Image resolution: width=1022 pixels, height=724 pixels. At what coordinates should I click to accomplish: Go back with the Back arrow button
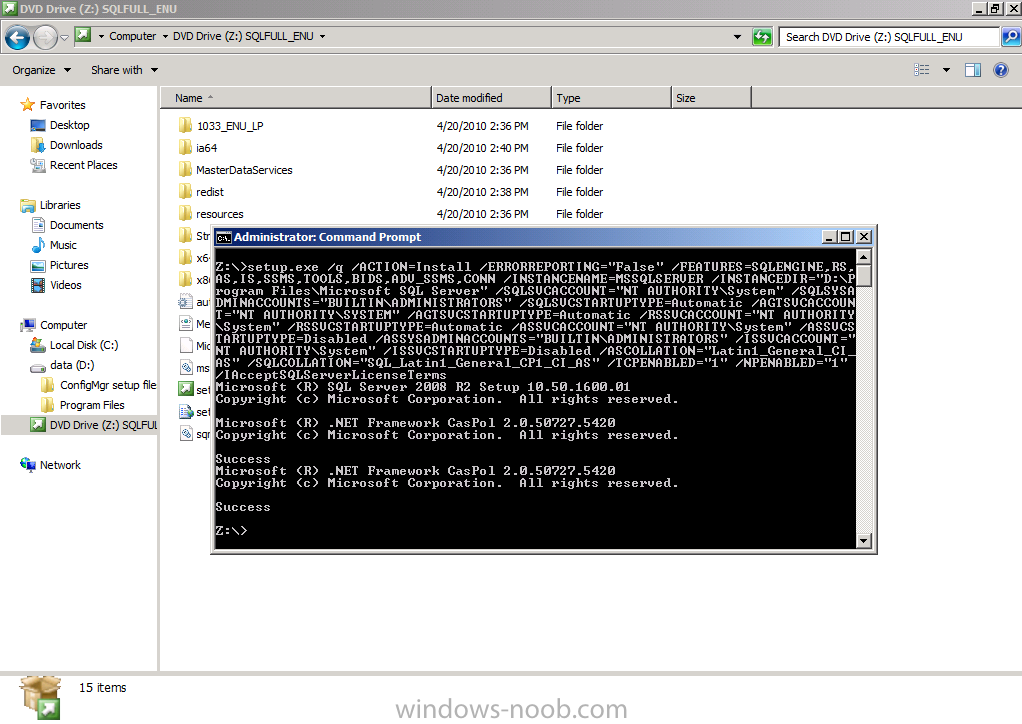point(18,37)
